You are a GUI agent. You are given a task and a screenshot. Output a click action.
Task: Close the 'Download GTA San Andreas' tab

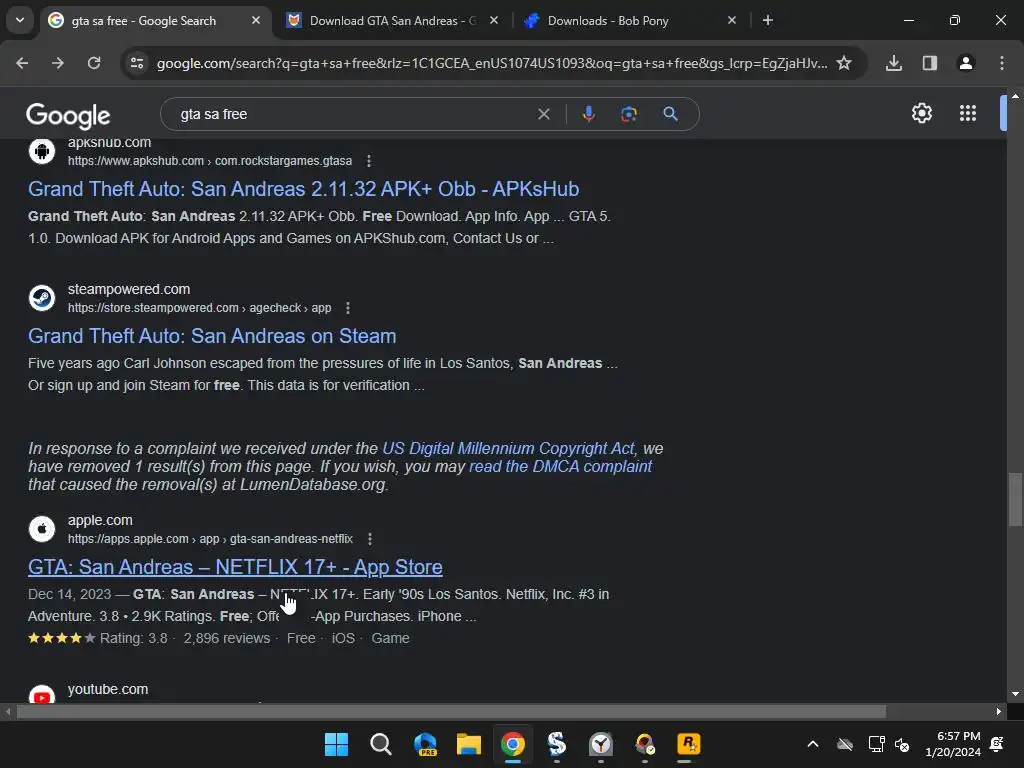494,20
